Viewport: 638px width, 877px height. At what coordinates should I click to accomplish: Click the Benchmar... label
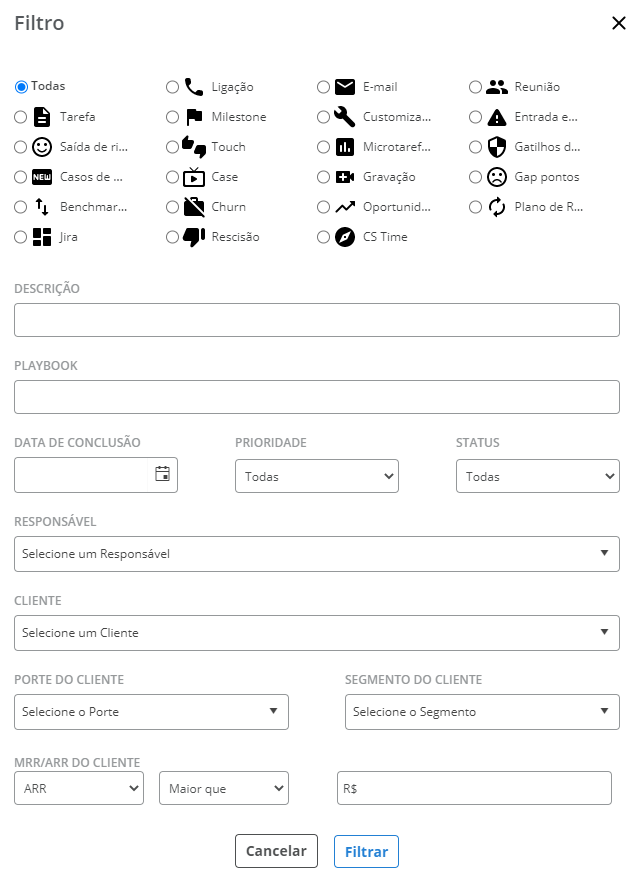(x=93, y=207)
